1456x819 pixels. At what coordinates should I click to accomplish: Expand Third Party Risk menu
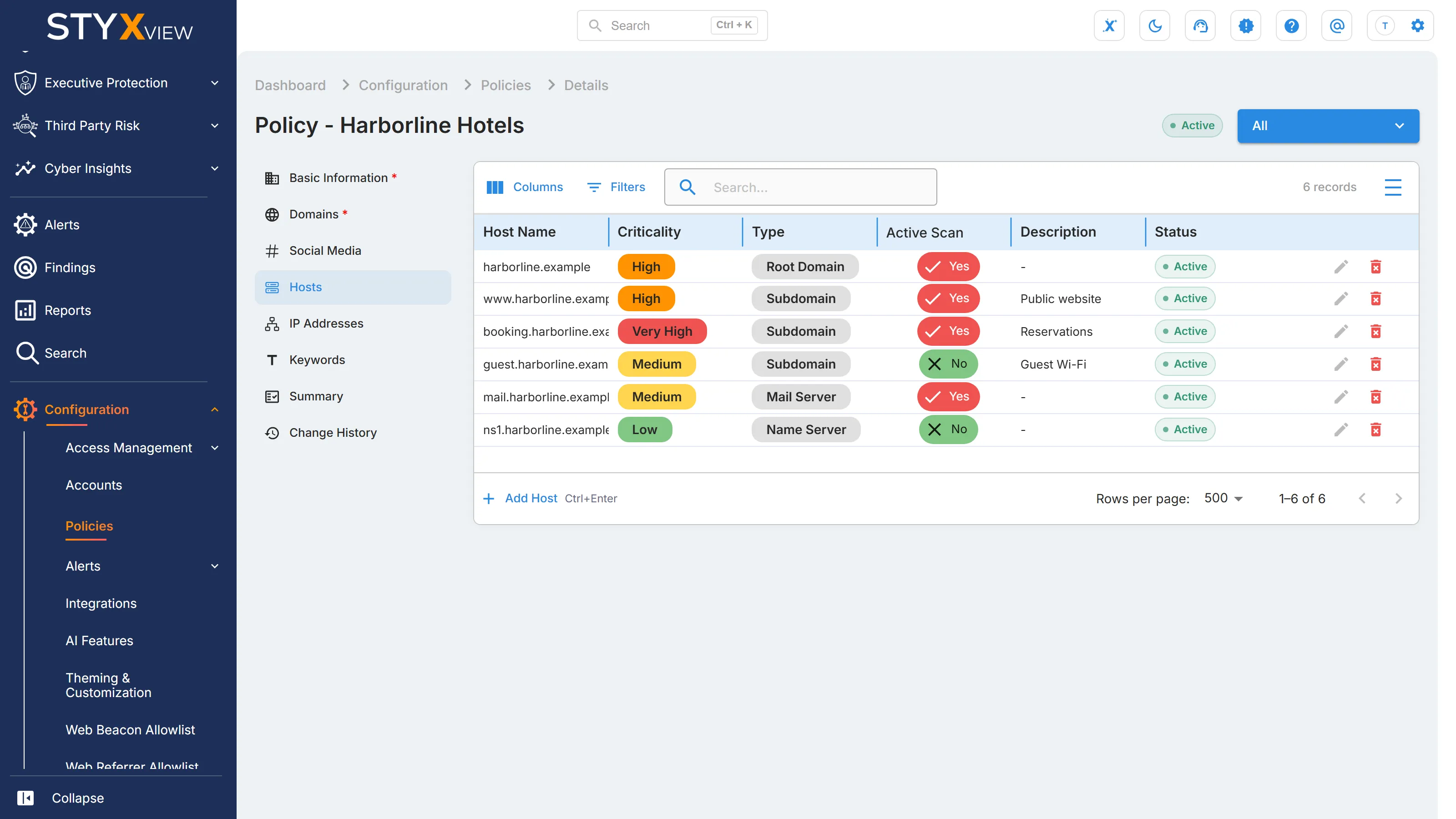116,126
